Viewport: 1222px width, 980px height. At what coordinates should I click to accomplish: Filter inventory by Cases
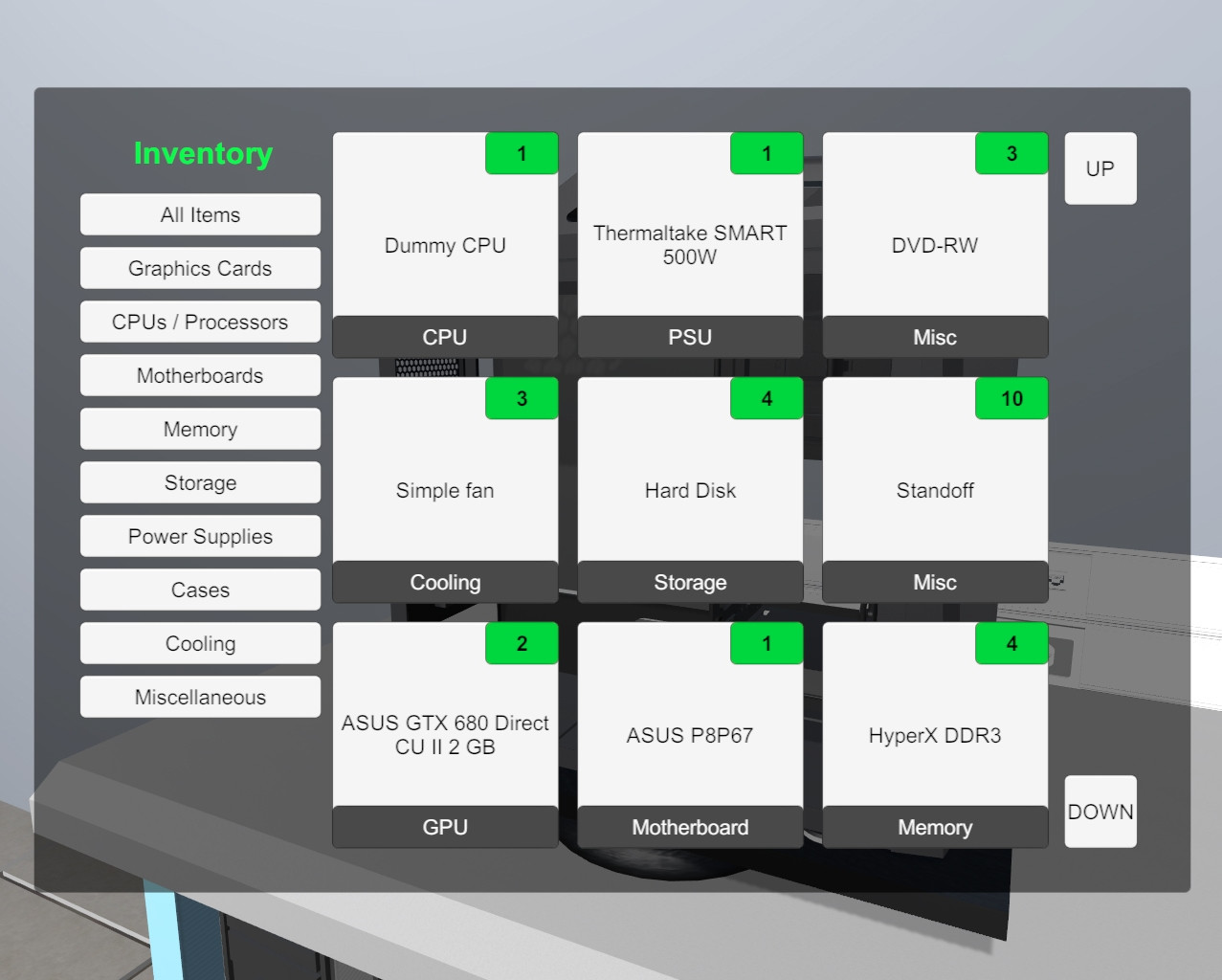pos(200,590)
